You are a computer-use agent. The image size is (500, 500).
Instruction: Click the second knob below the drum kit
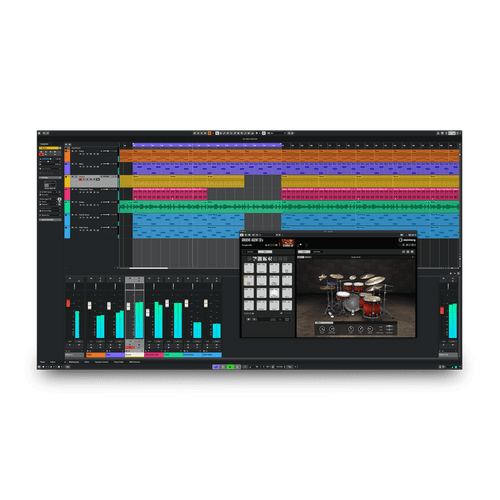click(332, 329)
